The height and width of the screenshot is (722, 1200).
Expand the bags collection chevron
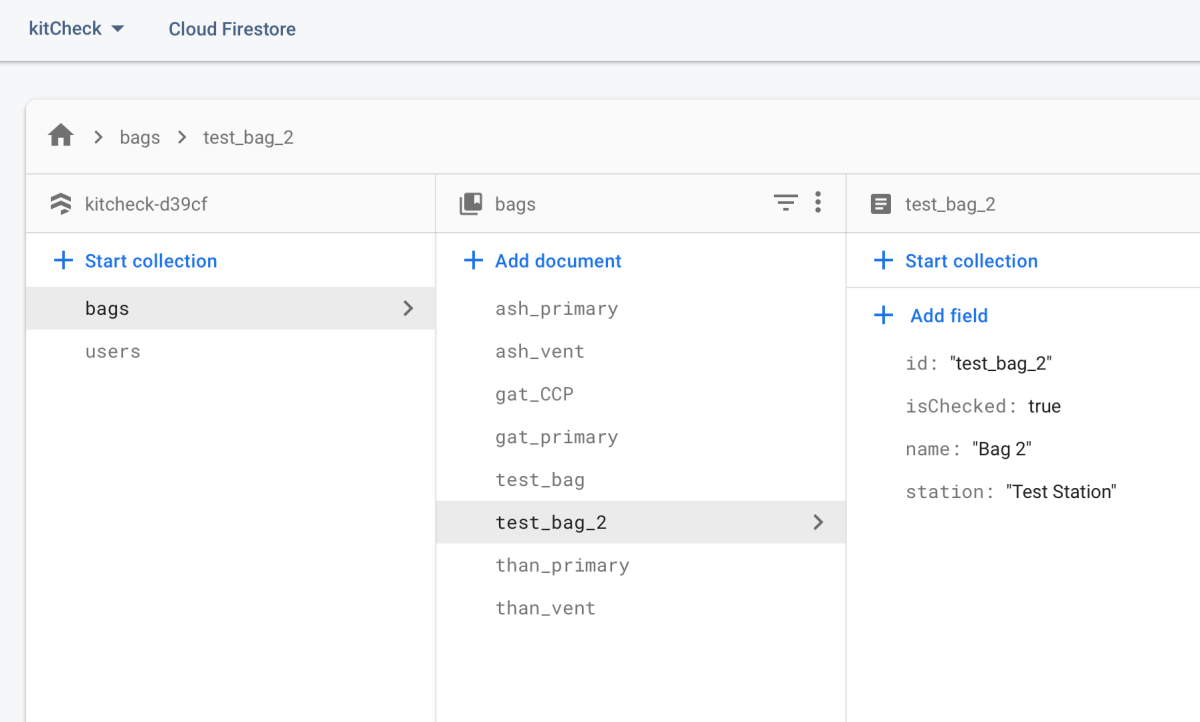tap(408, 308)
